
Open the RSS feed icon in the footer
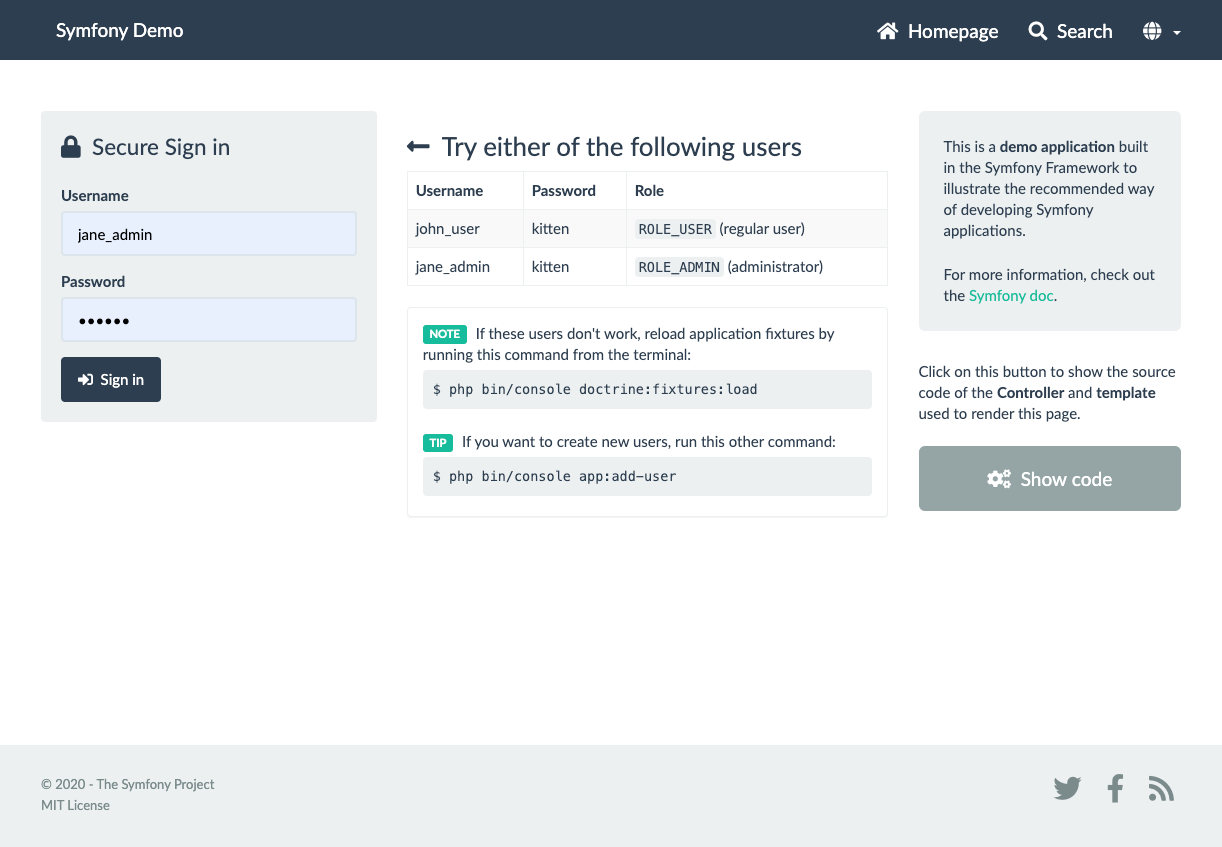pyautogui.click(x=1161, y=789)
